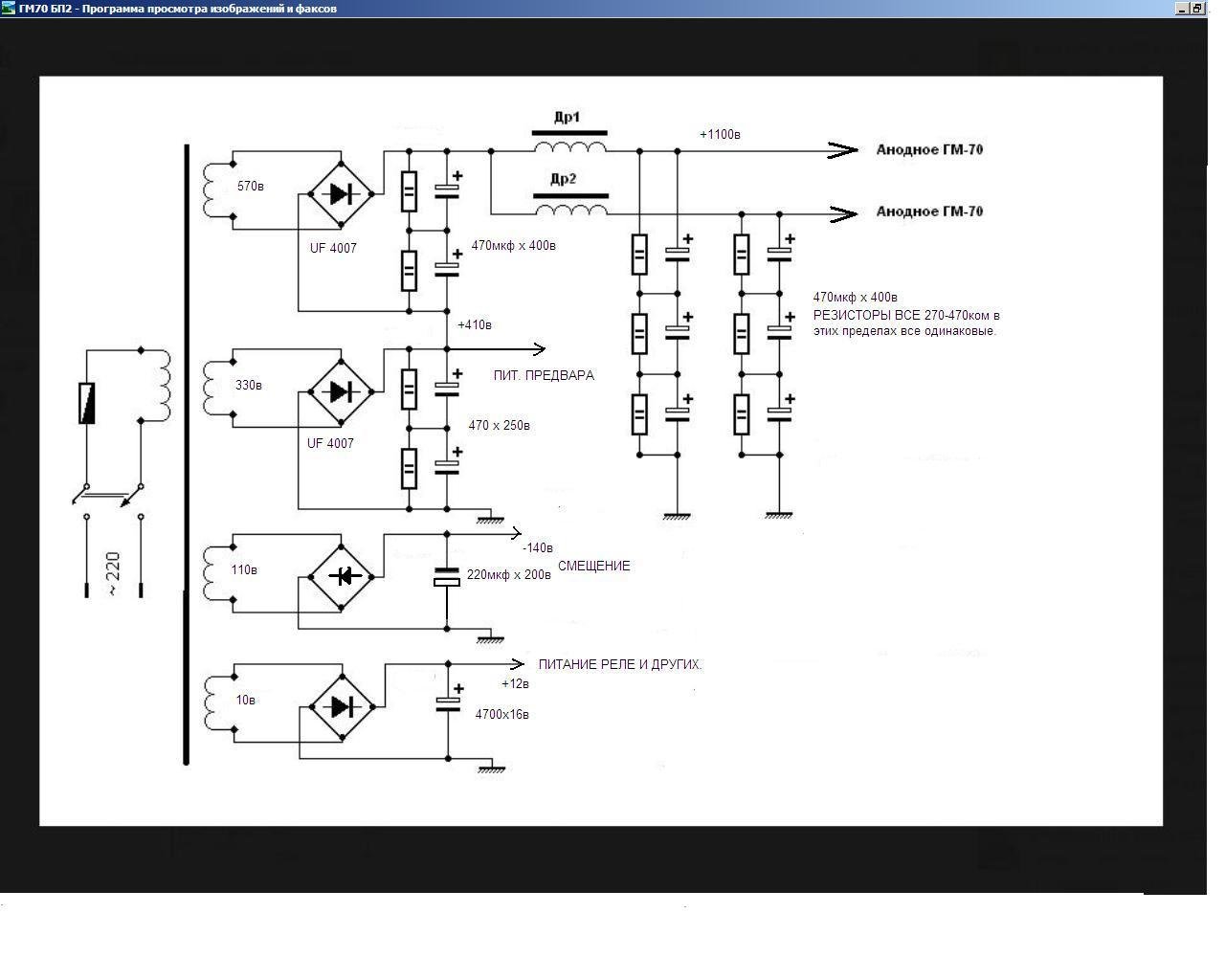Click the Др2 choke coil symbol
1225x980 pixels.
click(x=571, y=210)
